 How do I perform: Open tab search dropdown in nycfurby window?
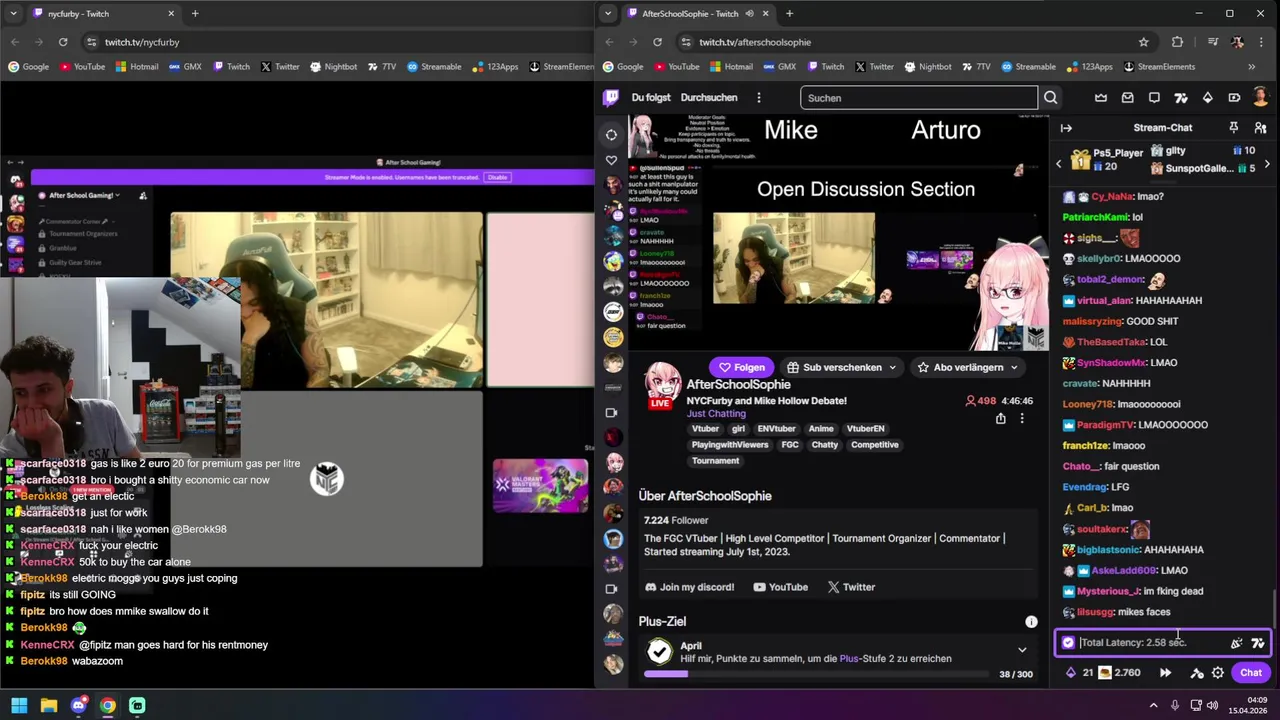[13, 14]
